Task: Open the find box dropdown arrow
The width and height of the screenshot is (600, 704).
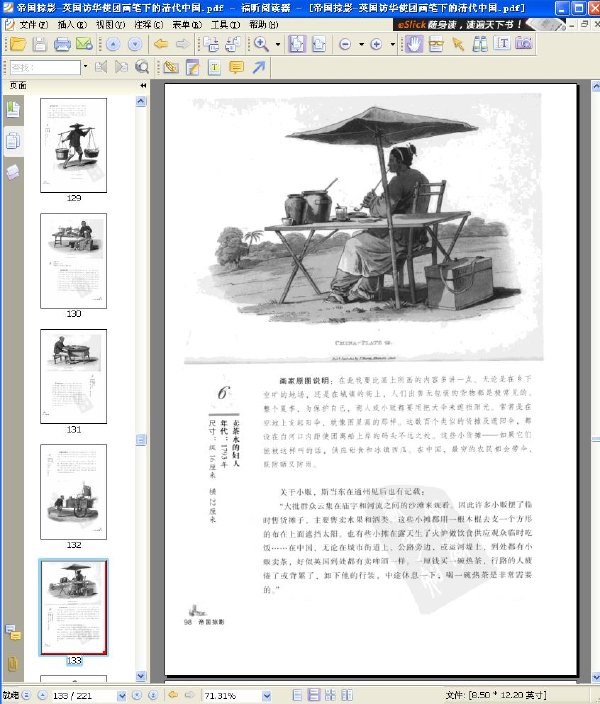Action: point(85,67)
